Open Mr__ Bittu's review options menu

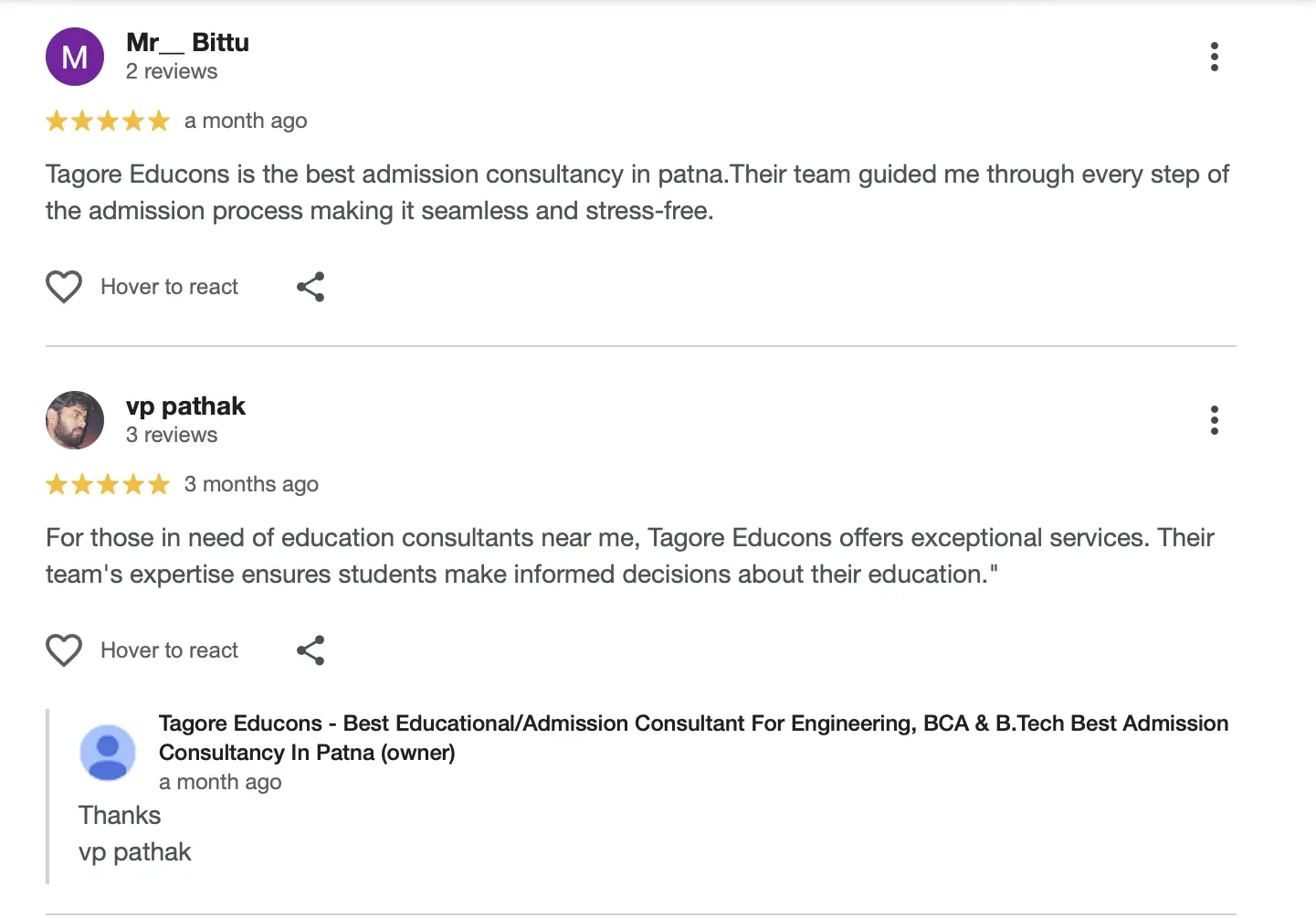[1214, 57]
